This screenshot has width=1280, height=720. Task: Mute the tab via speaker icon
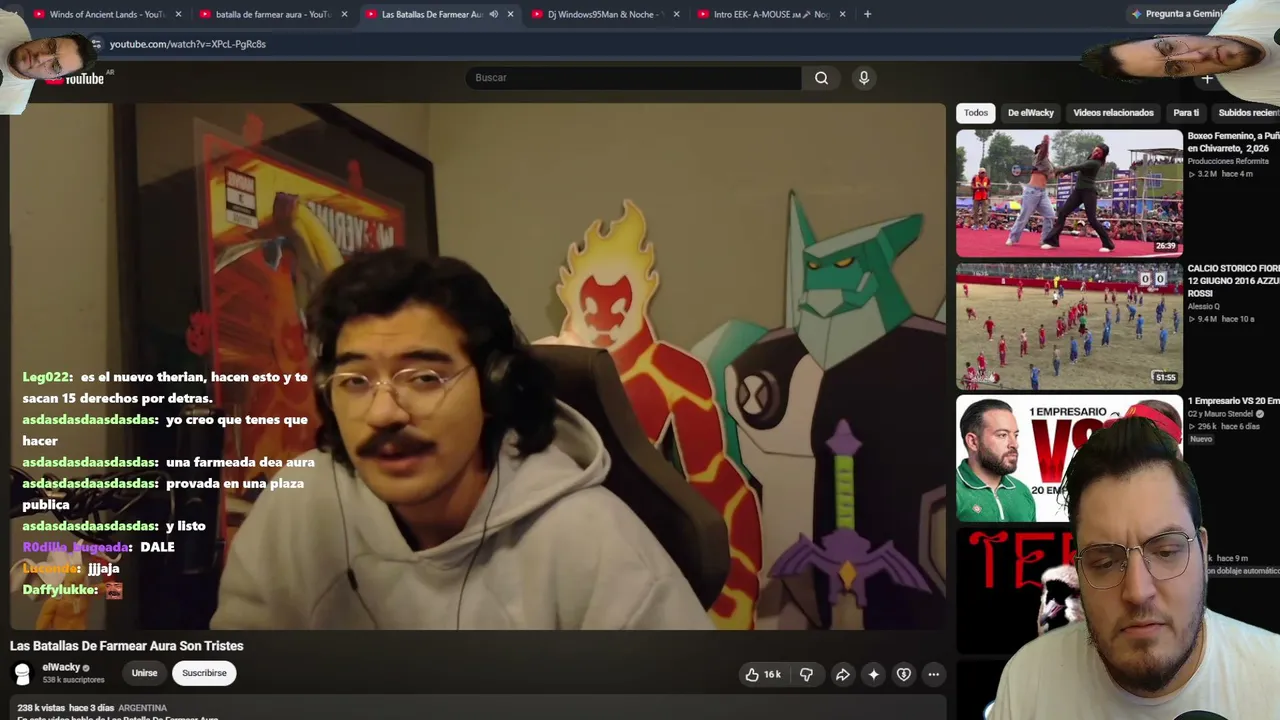[x=494, y=14]
